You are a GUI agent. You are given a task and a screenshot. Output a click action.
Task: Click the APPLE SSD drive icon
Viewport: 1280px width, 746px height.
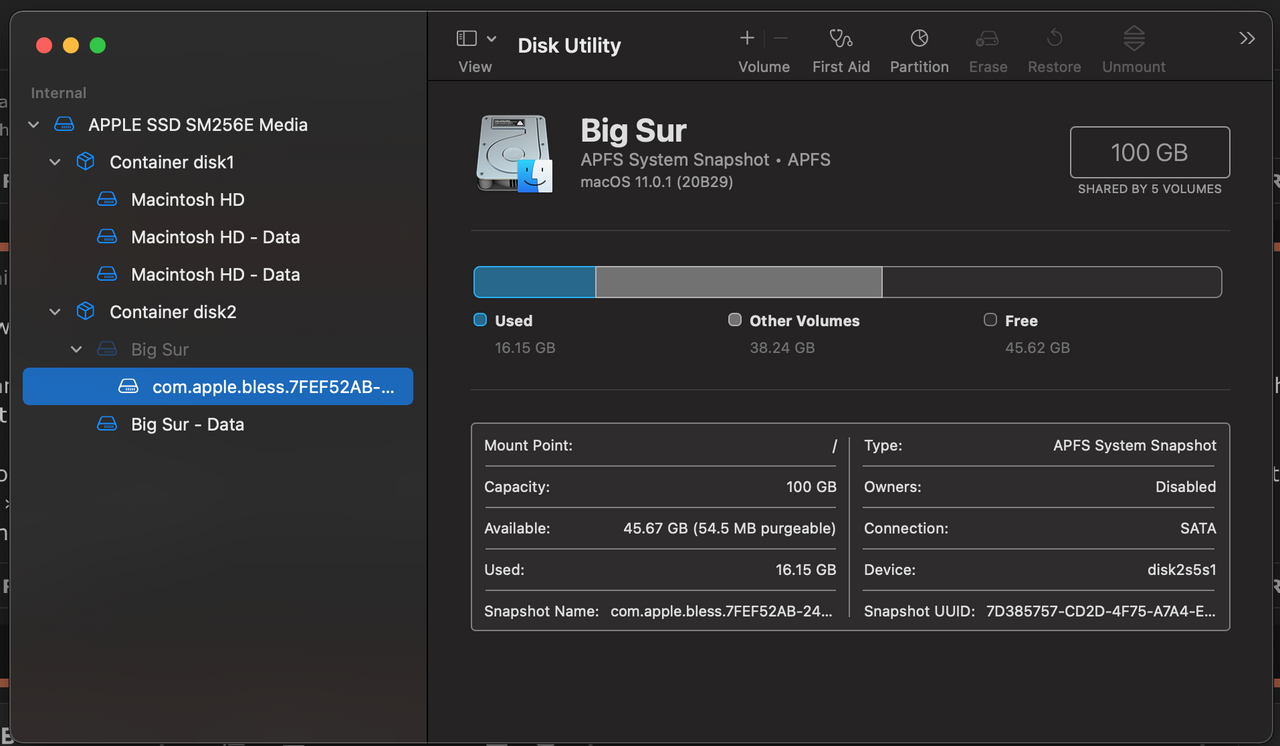(64, 125)
